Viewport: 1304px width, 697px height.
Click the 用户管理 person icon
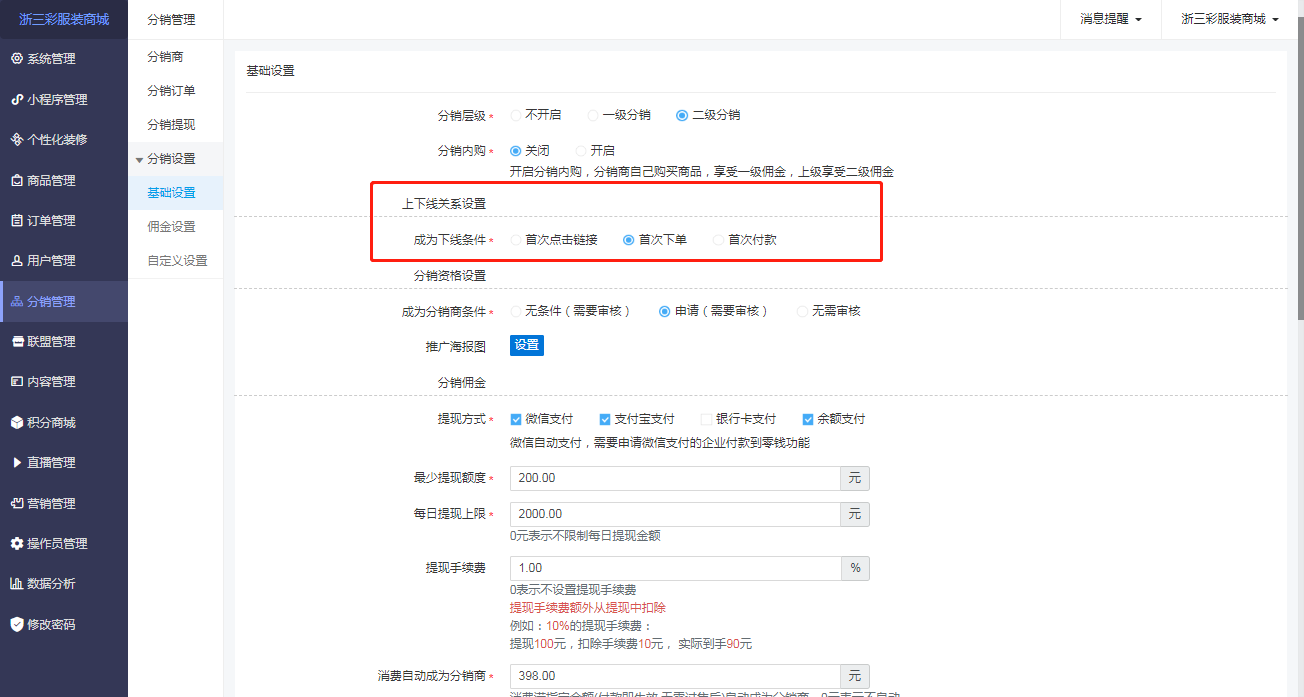16,260
